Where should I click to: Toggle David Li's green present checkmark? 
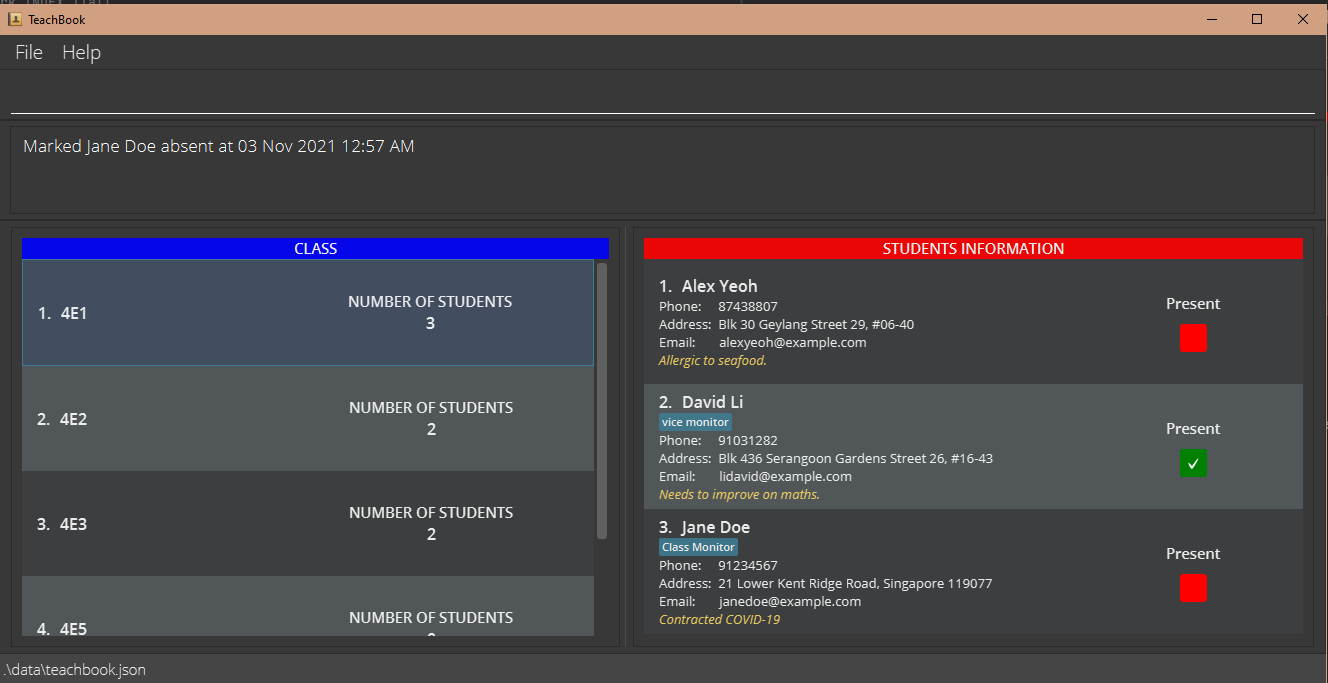click(1193, 463)
